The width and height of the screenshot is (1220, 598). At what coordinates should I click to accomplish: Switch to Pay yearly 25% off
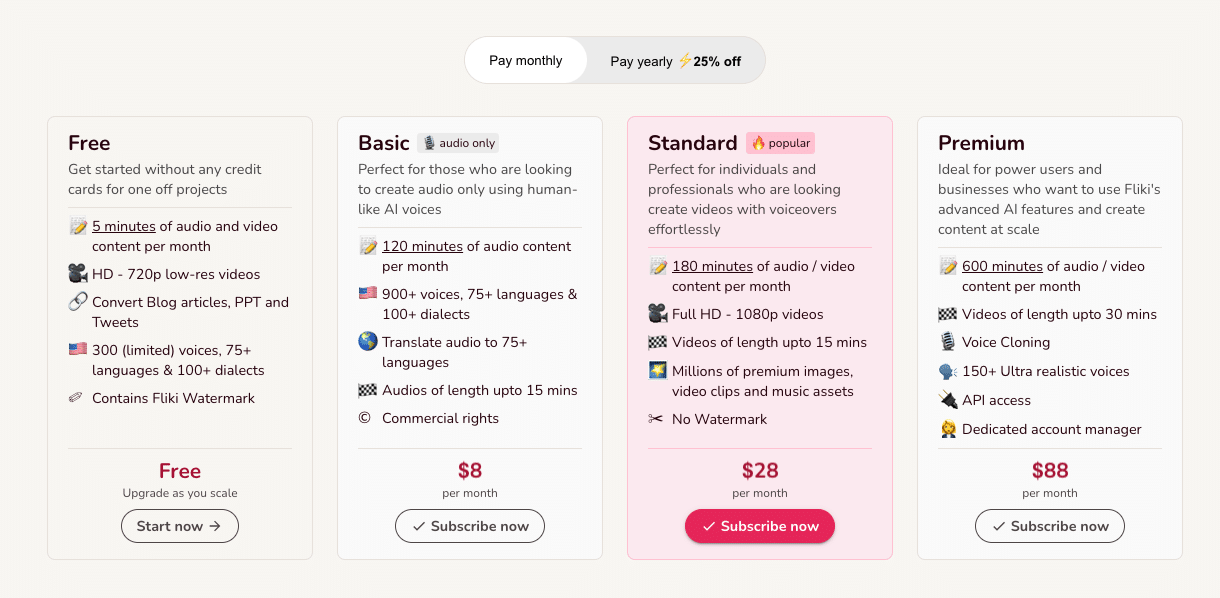pyautogui.click(x=676, y=61)
